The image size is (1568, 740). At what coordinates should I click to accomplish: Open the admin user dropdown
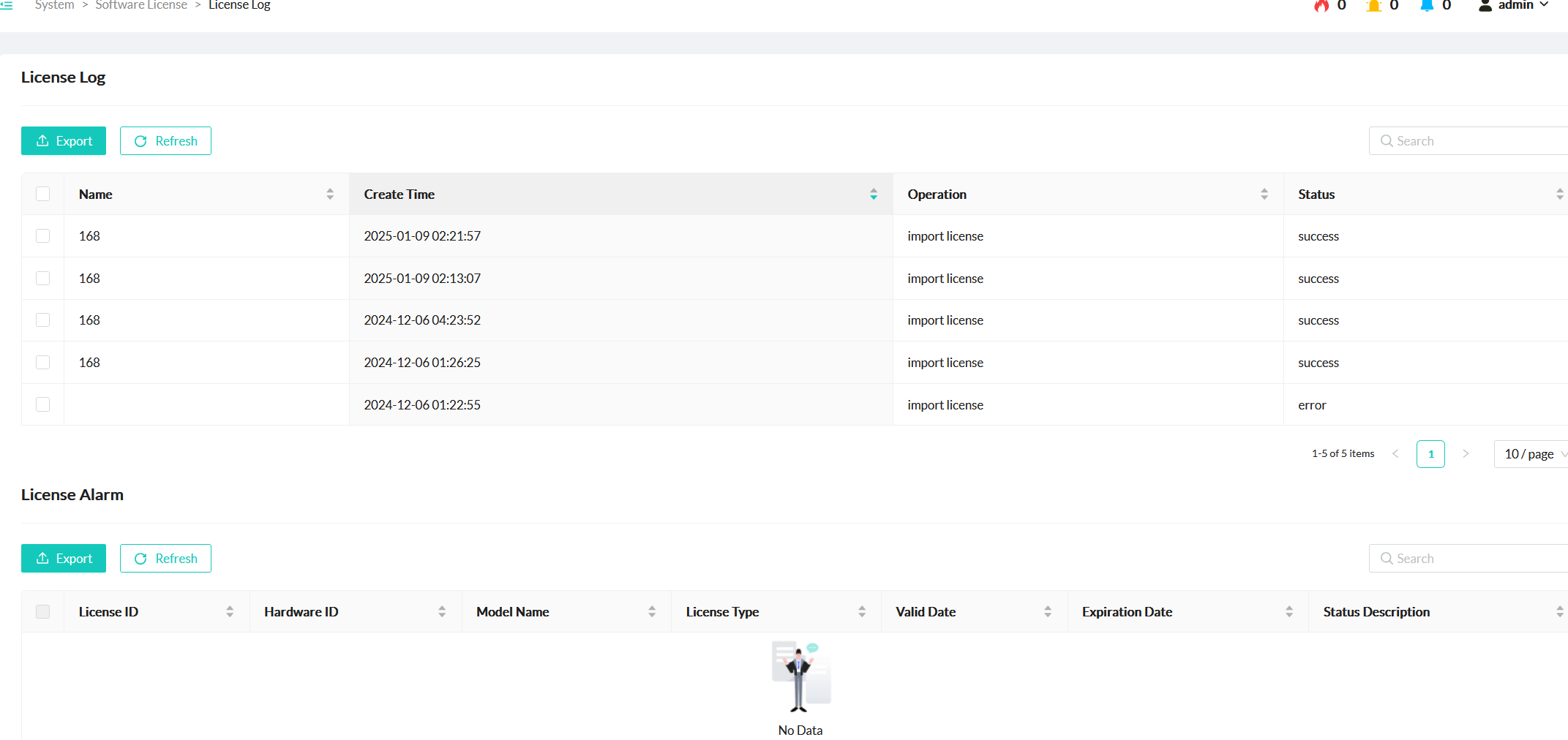pos(1514,6)
